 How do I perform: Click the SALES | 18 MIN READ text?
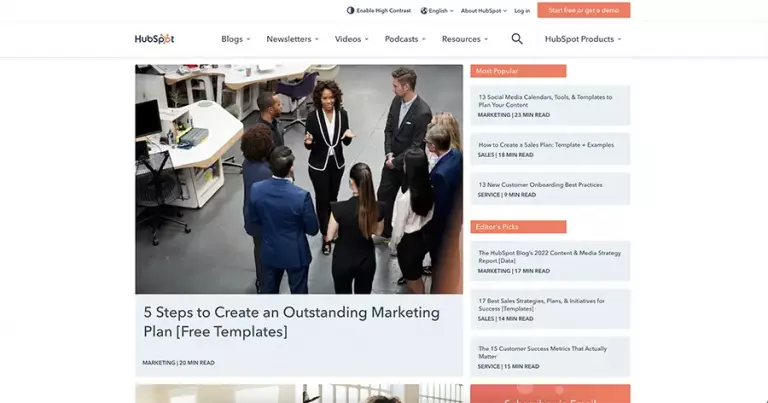tap(505, 155)
